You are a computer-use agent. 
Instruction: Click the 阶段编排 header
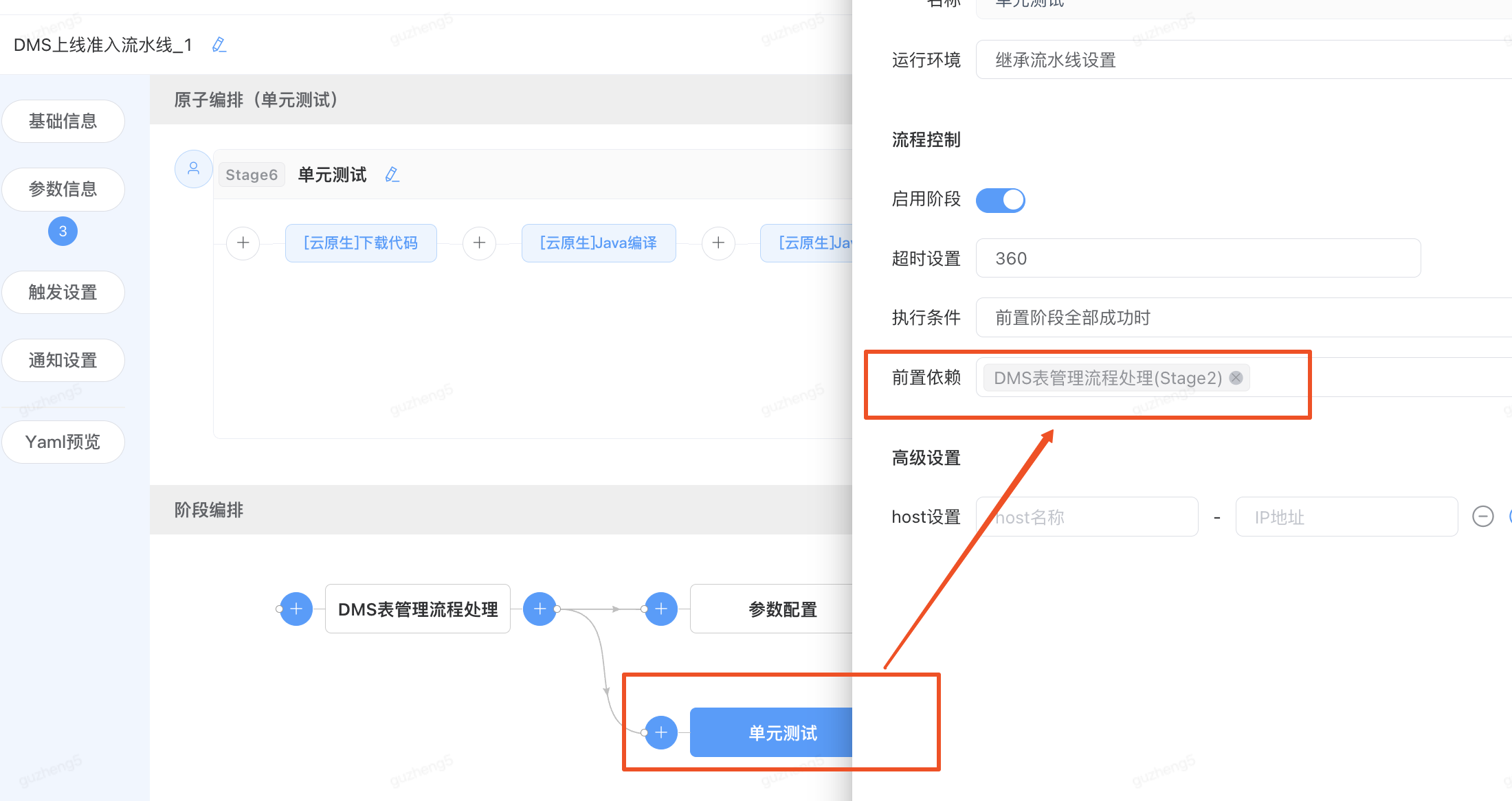click(x=209, y=510)
